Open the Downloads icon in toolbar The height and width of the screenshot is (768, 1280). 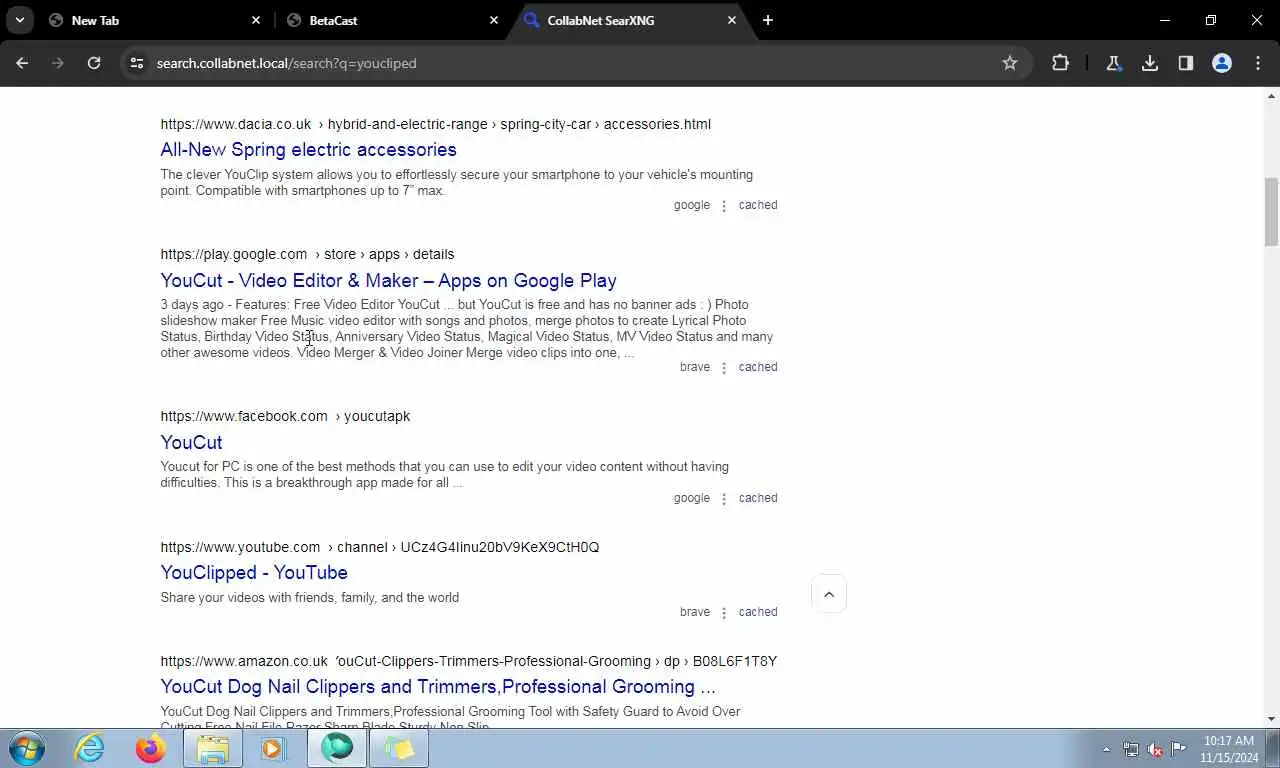(1150, 63)
